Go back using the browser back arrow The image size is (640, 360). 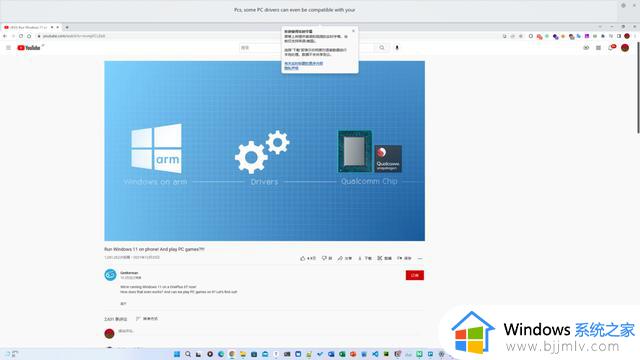pos(5,36)
